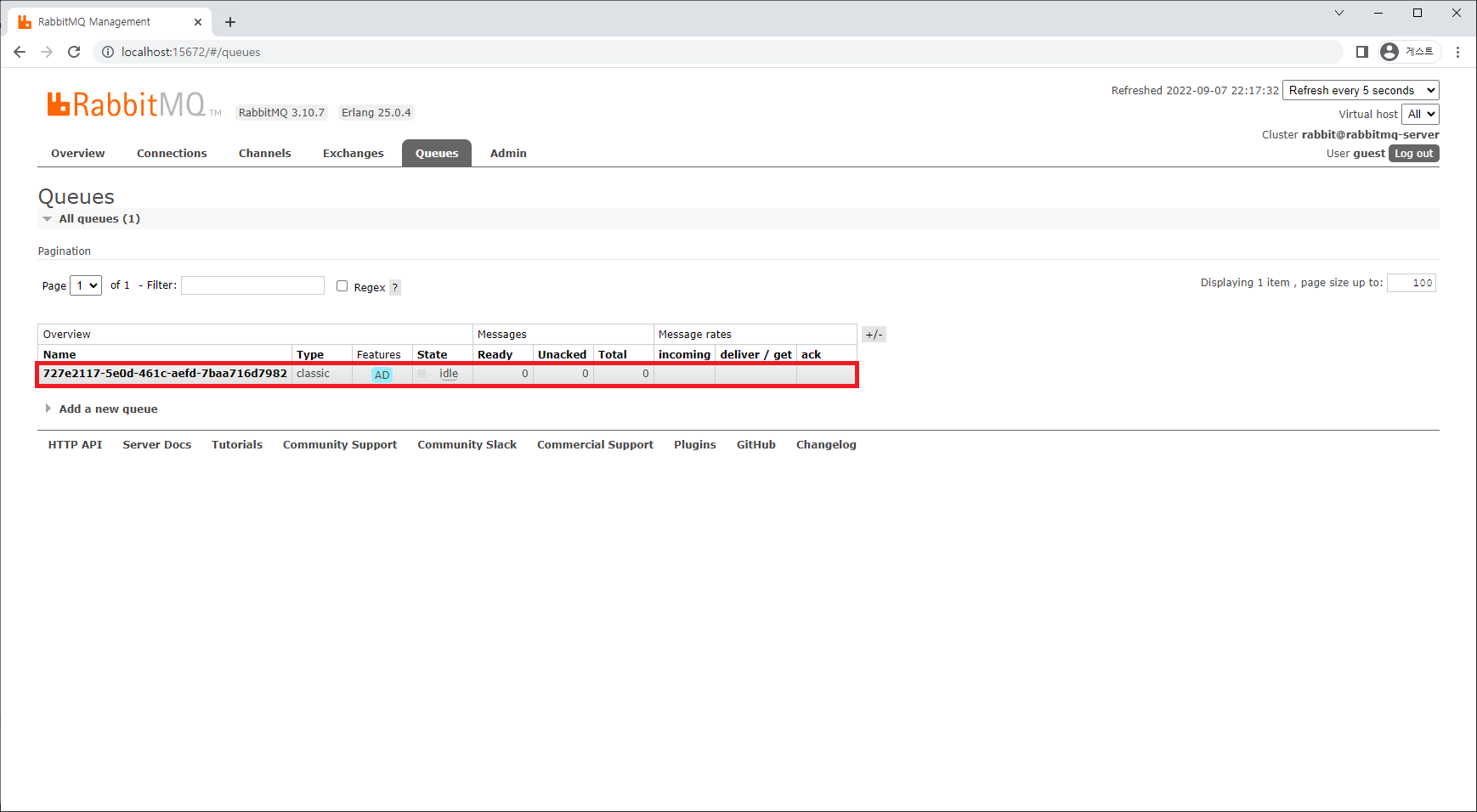Open the Regex help question mark
This screenshot has height=812, width=1477.
pos(394,287)
